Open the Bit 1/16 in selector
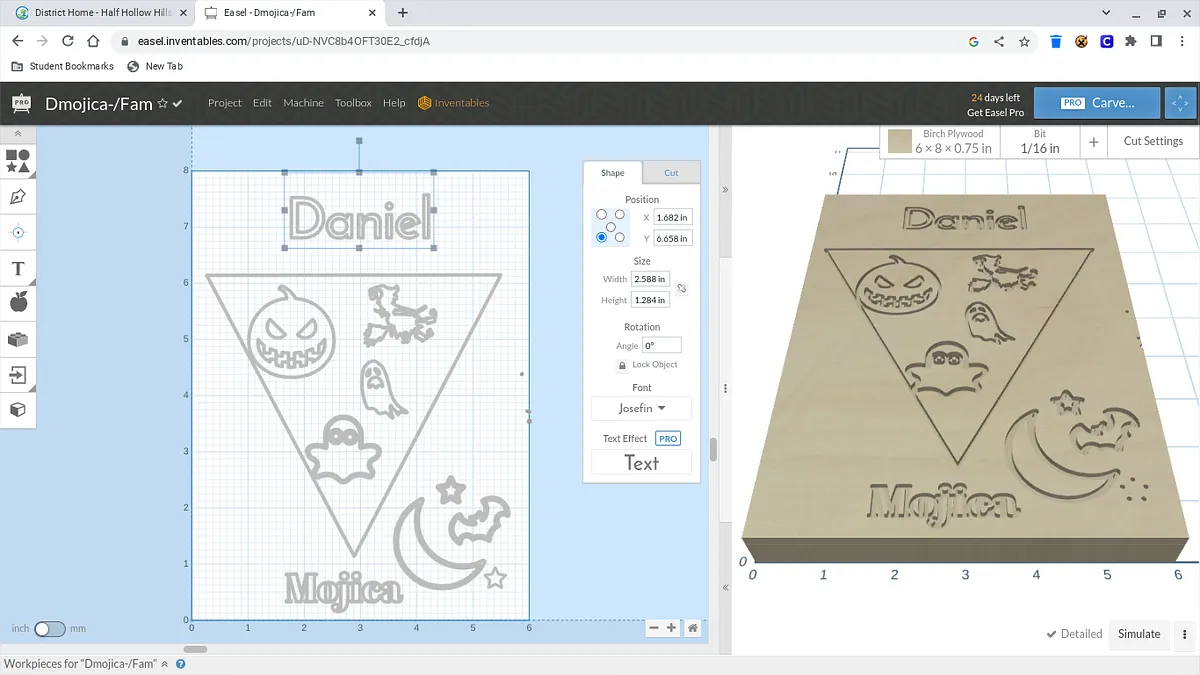 pyautogui.click(x=1039, y=142)
